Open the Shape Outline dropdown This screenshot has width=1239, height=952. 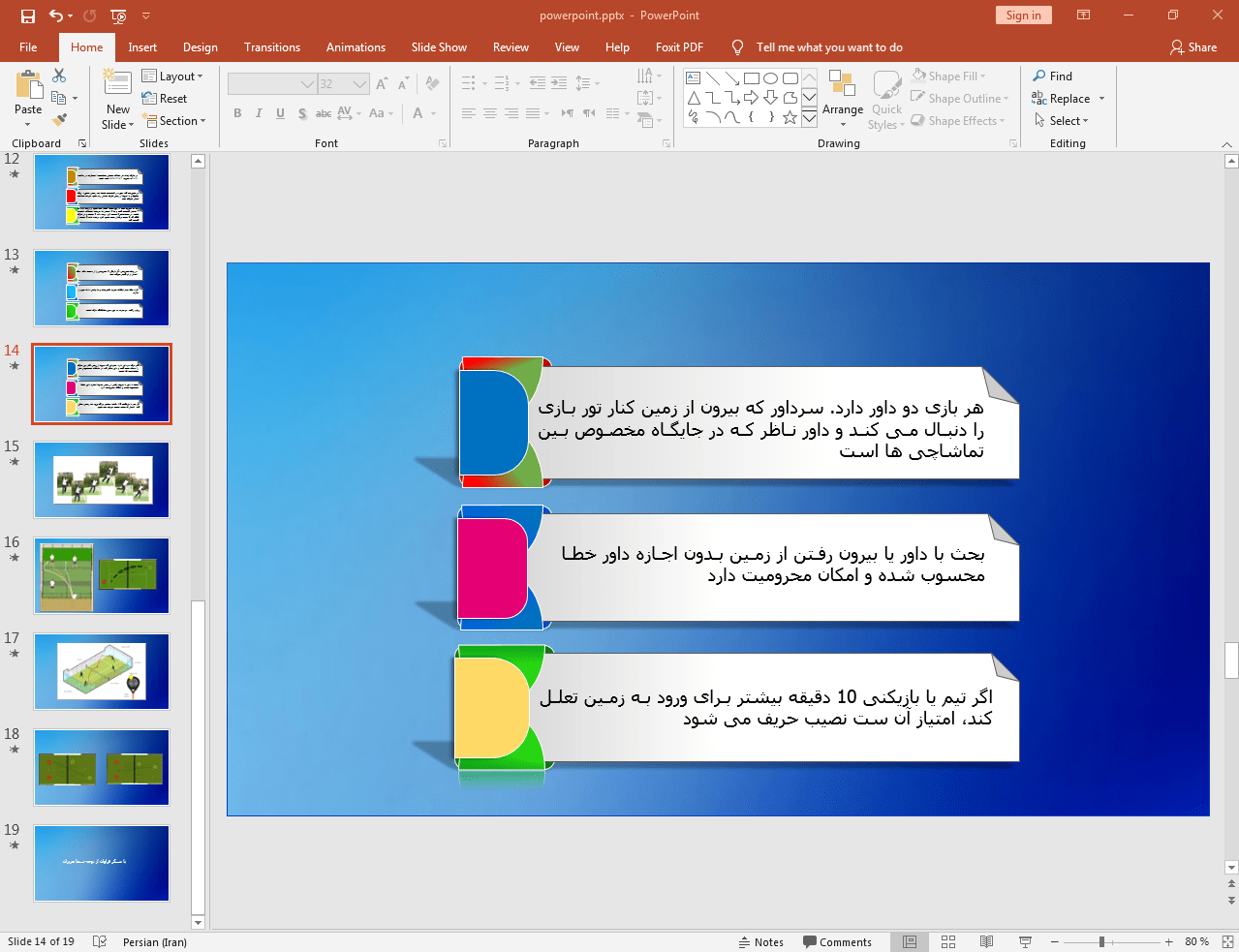coord(960,98)
